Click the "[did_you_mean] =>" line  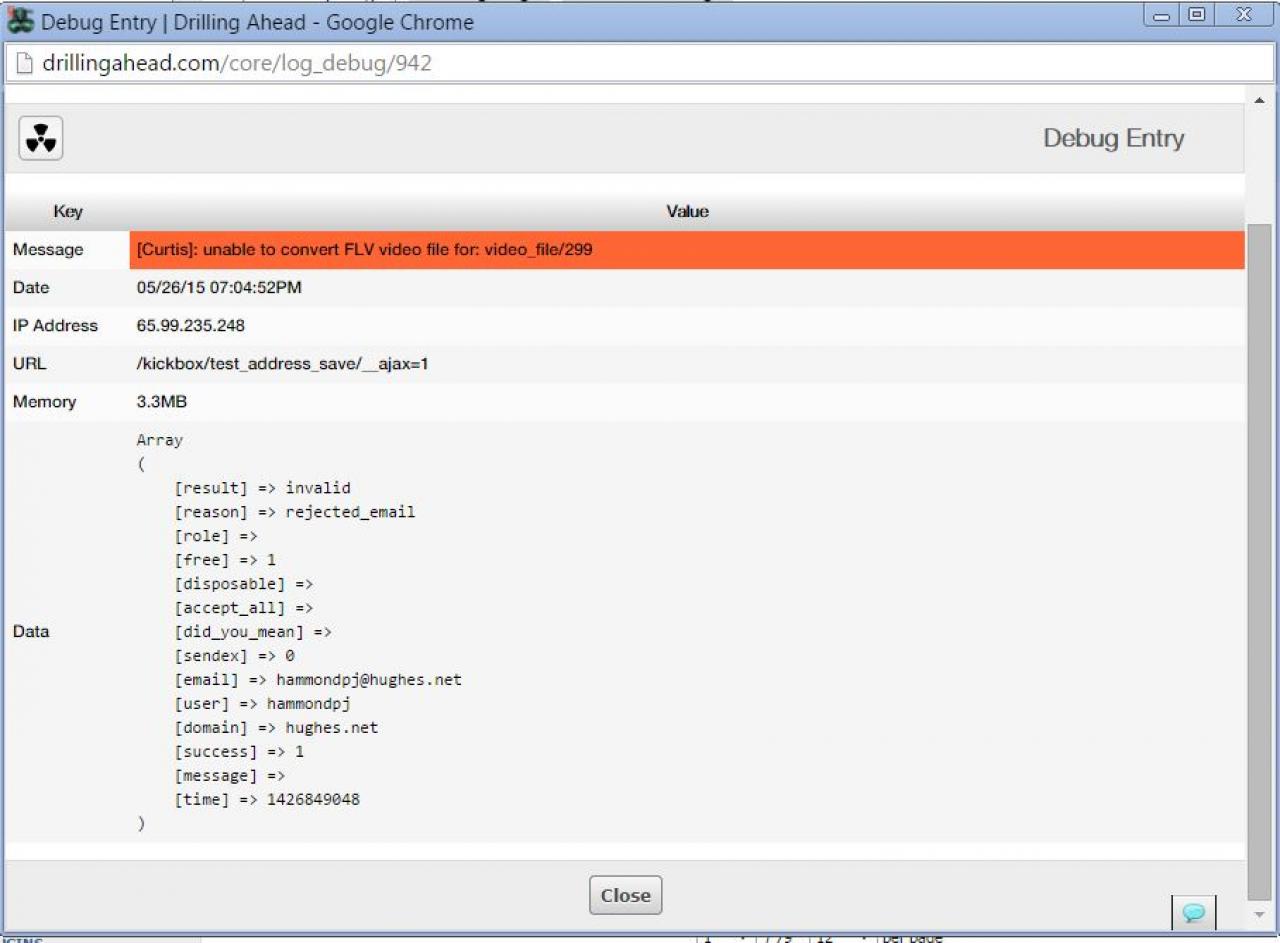point(253,632)
